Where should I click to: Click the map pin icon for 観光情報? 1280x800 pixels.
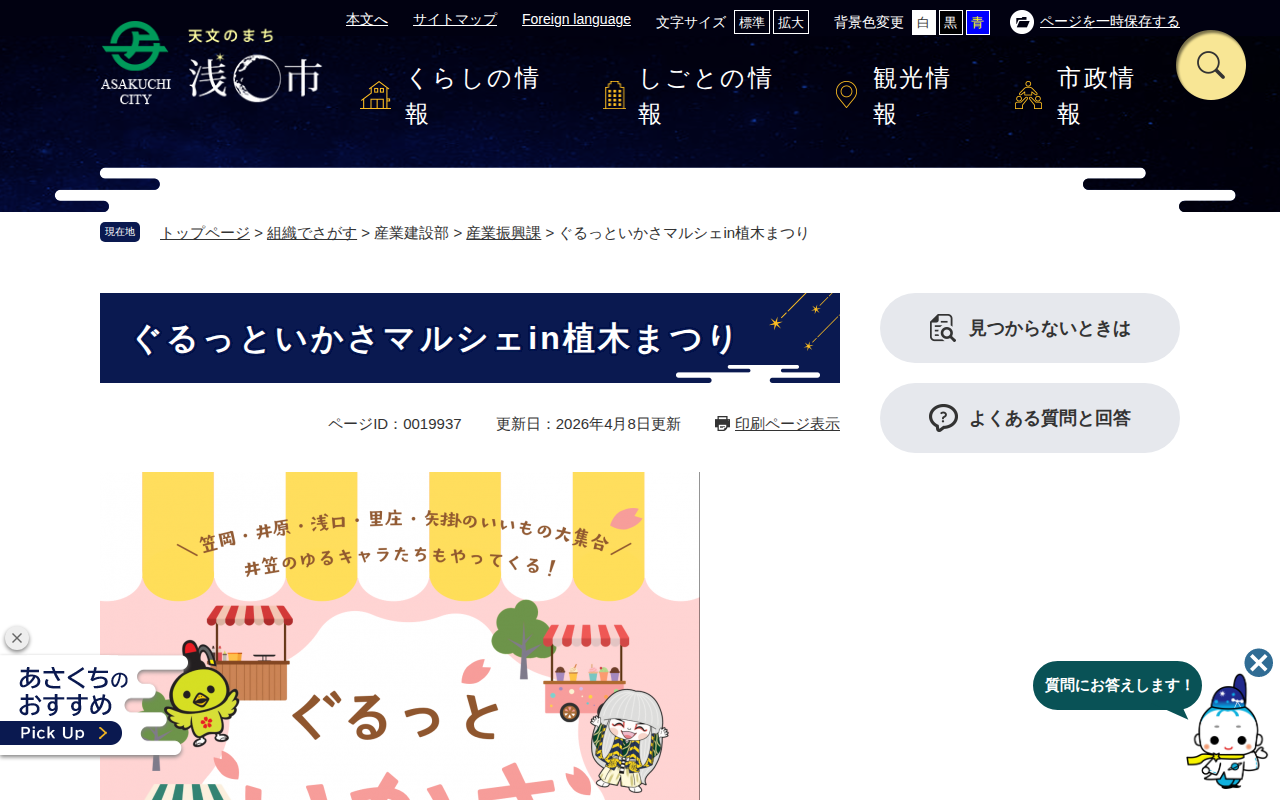tap(846, 95)
